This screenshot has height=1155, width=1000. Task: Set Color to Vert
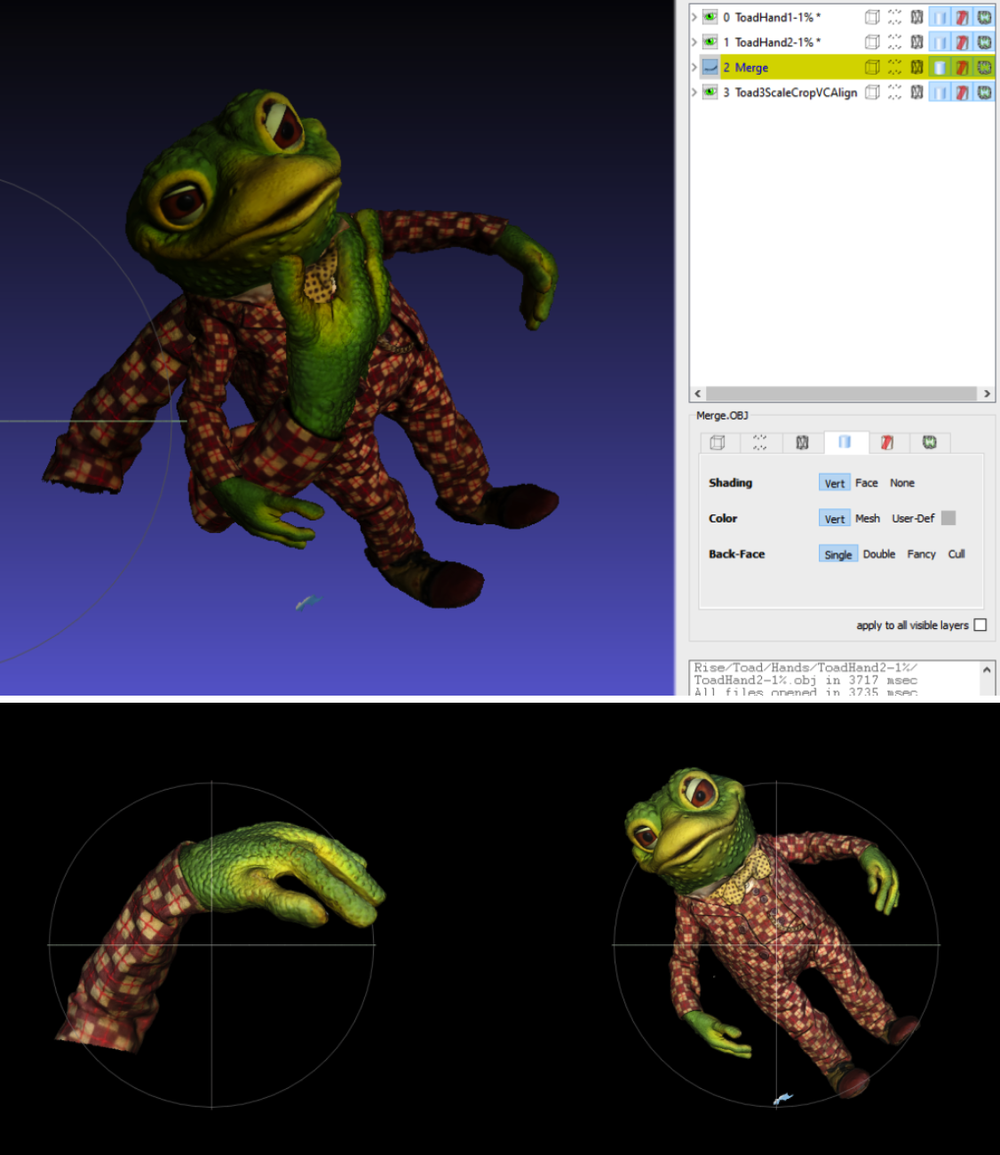pyautogui.click(x=834, y=518)
